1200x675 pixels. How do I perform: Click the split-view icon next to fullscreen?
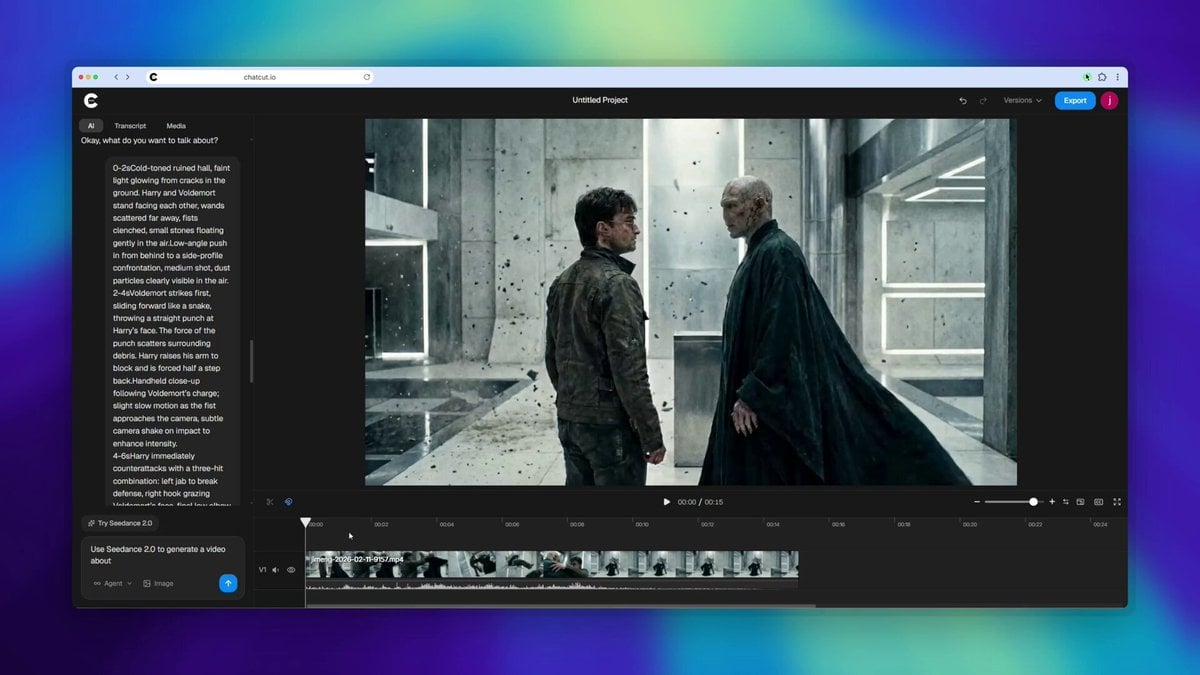point(1098,502)
